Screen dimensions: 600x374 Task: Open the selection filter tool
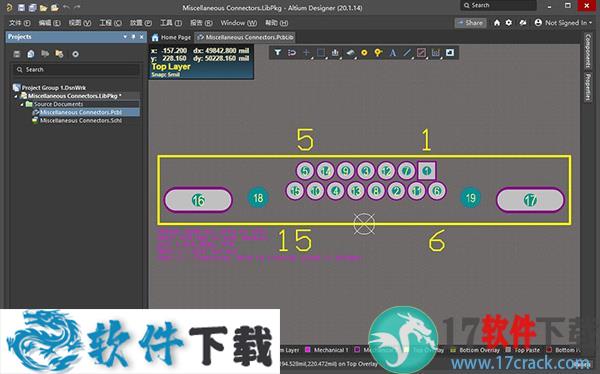278,52
